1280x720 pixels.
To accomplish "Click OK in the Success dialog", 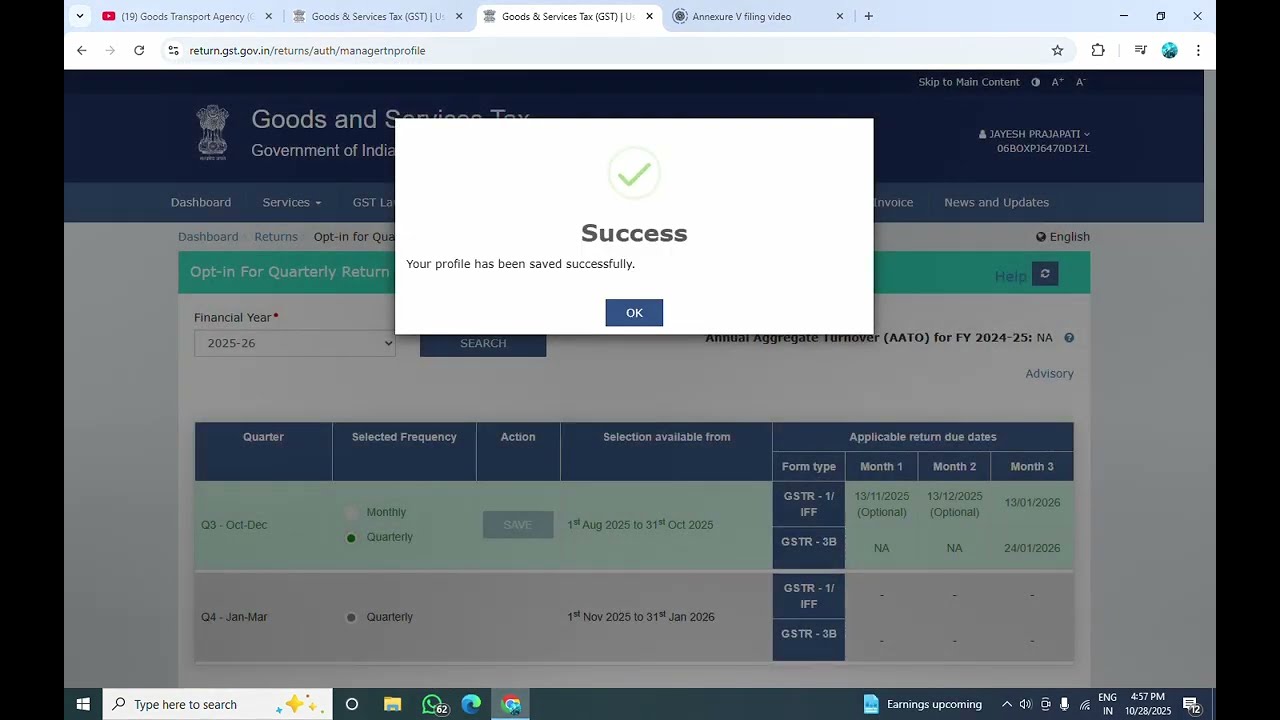I will (x=634, y=313).
